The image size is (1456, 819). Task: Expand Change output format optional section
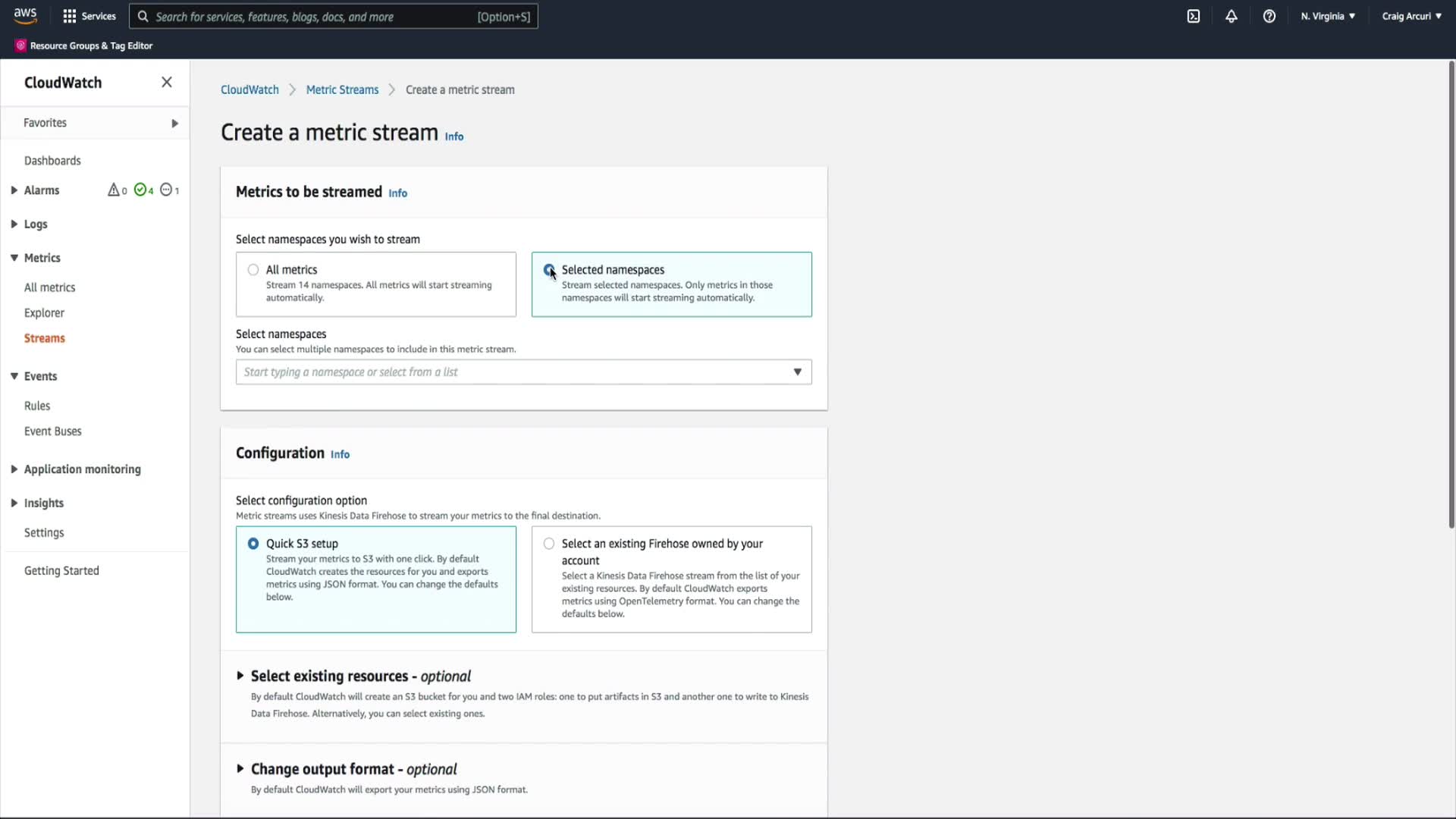240,769
